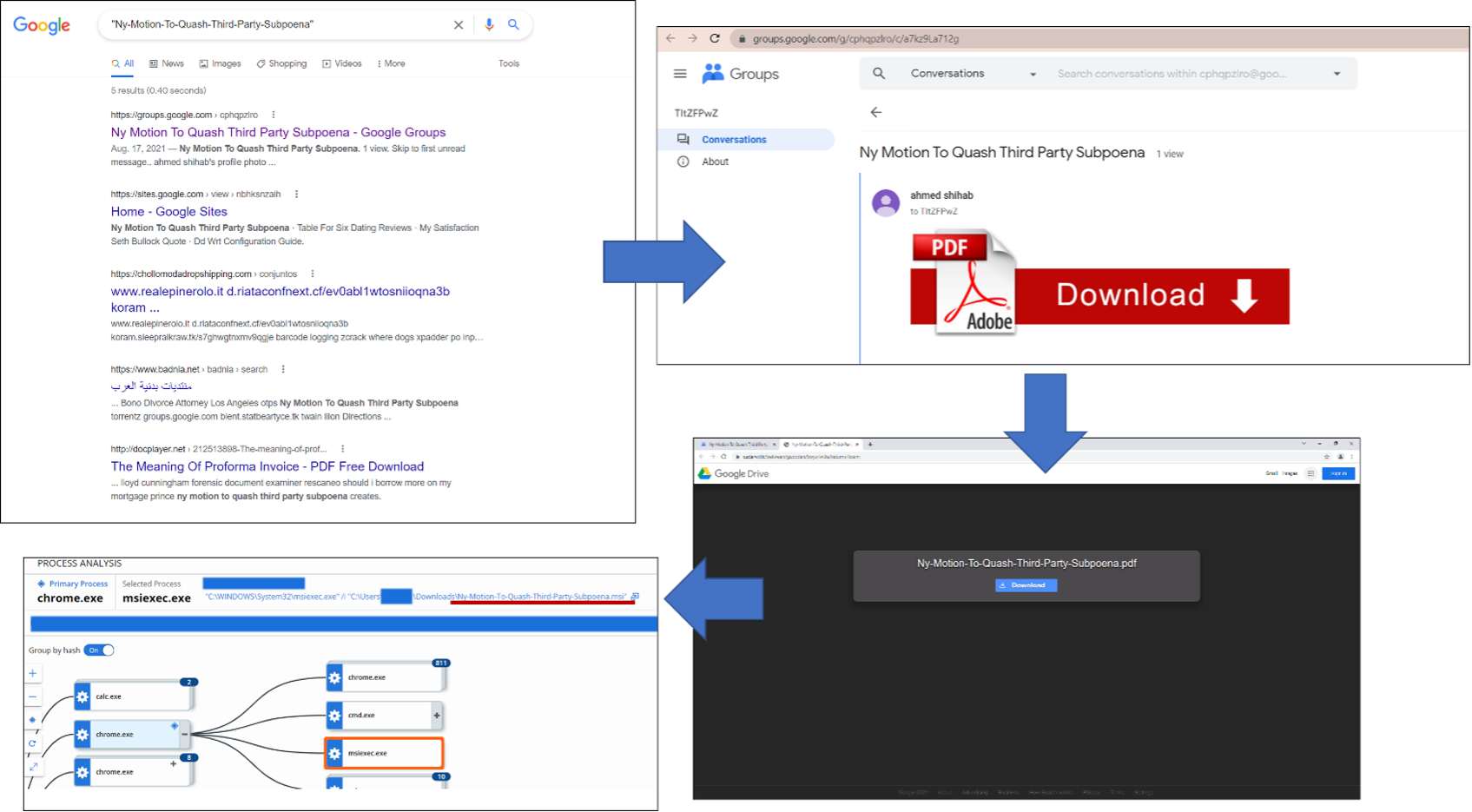Image resolution: width=1472 pixels, height=812 pixels.
Task: Open options dots for the sites.google.com result
Action: 296,195
